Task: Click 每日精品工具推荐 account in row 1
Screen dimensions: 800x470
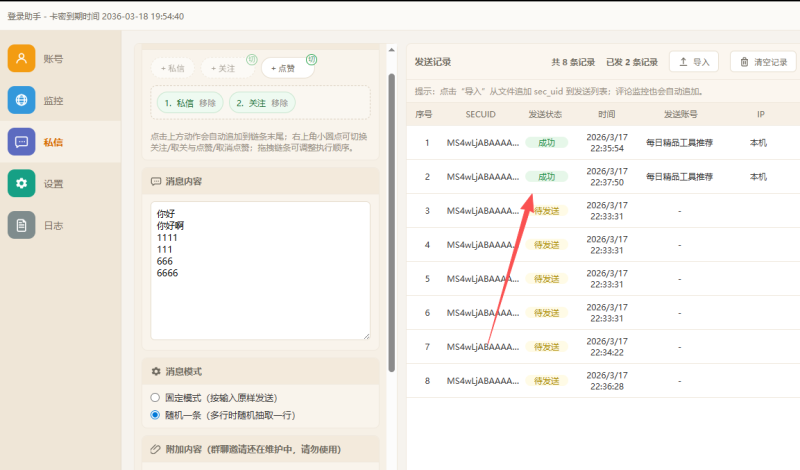Action: (679, 143)
